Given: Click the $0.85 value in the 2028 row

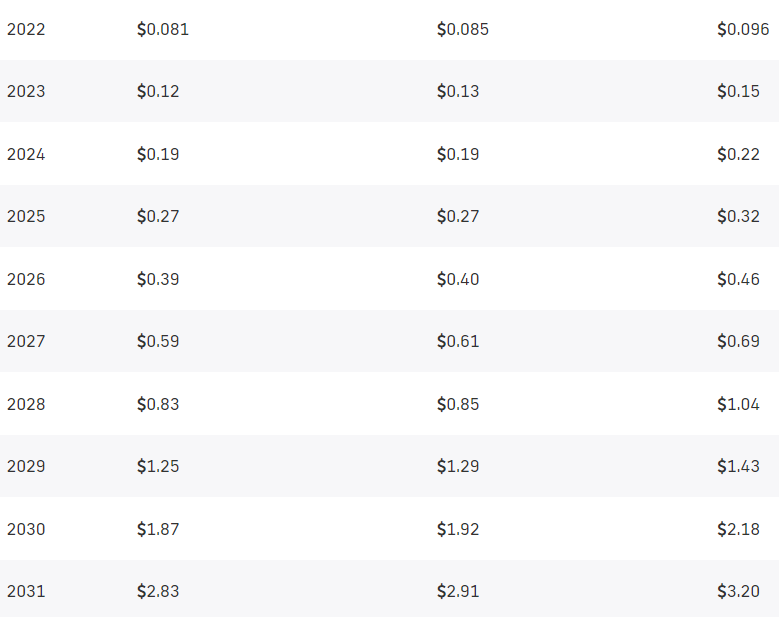Looking at the screenshot, I should 458,404.
